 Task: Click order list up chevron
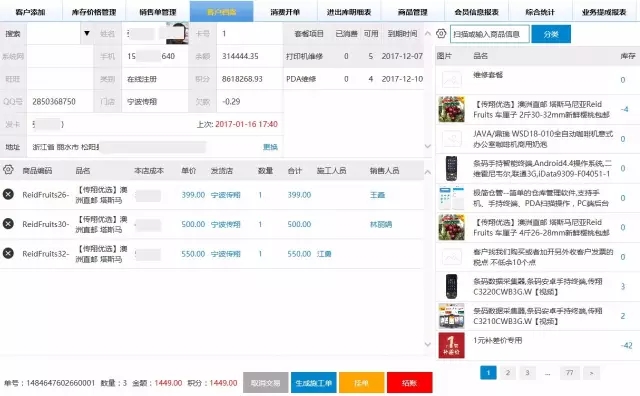427,172
